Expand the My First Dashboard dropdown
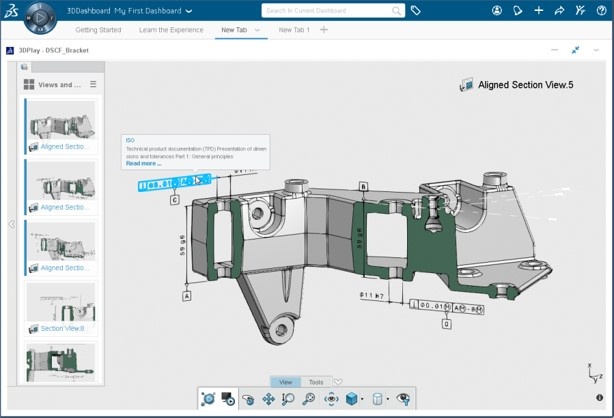 pyautogui.click(x=189, y=11)
